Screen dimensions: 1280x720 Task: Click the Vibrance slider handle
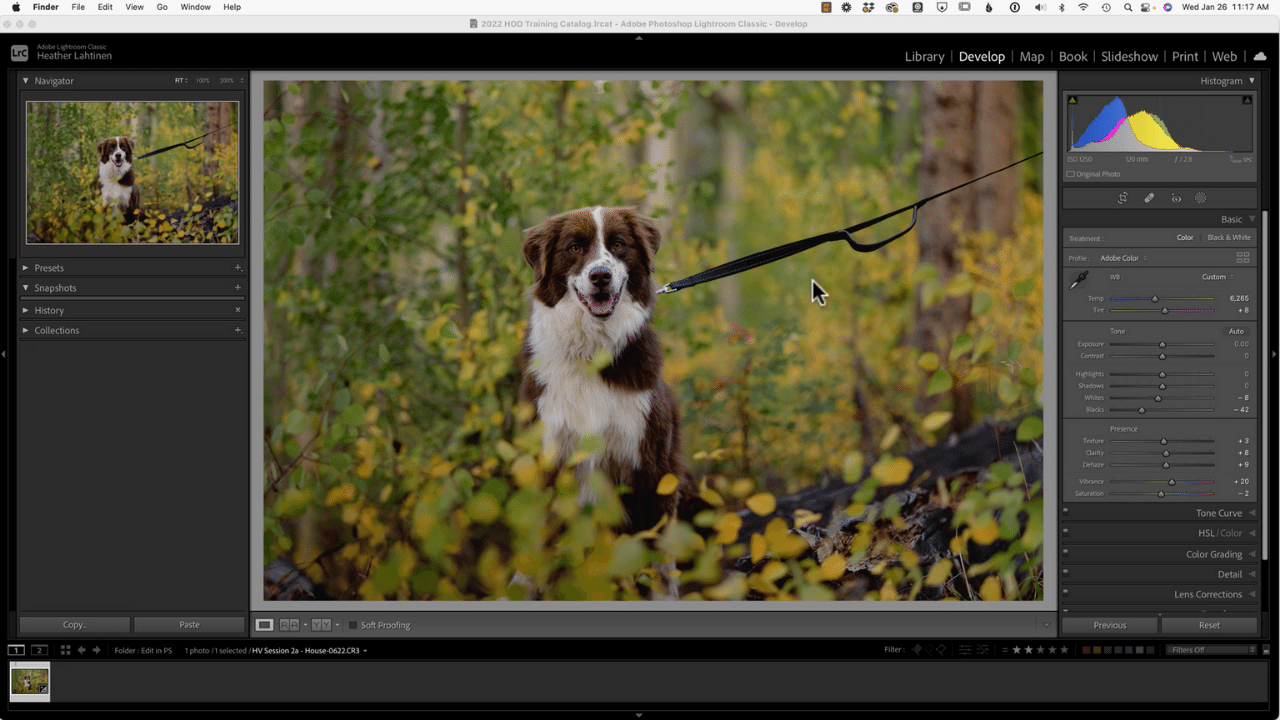tap(1172, 482)
